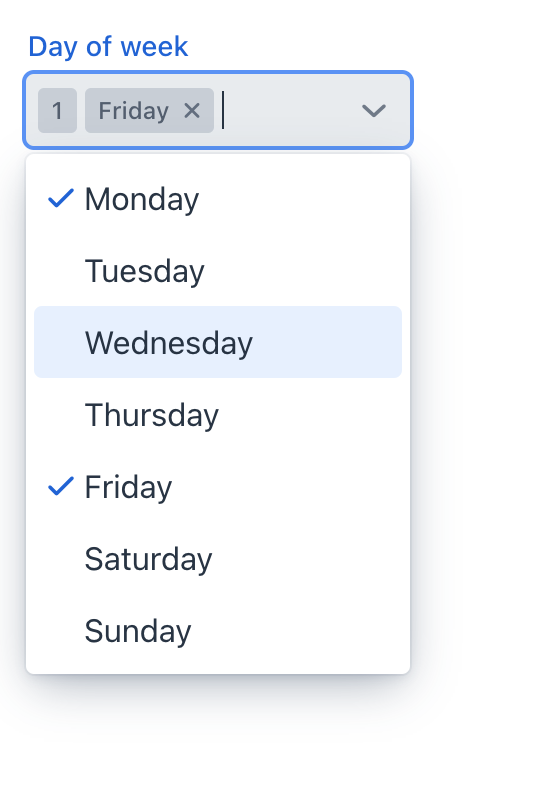Click the selected-count badge showing 1
The height and width of the screenshot is (786, 548).
pyautogui.click(x=57, y=110)
